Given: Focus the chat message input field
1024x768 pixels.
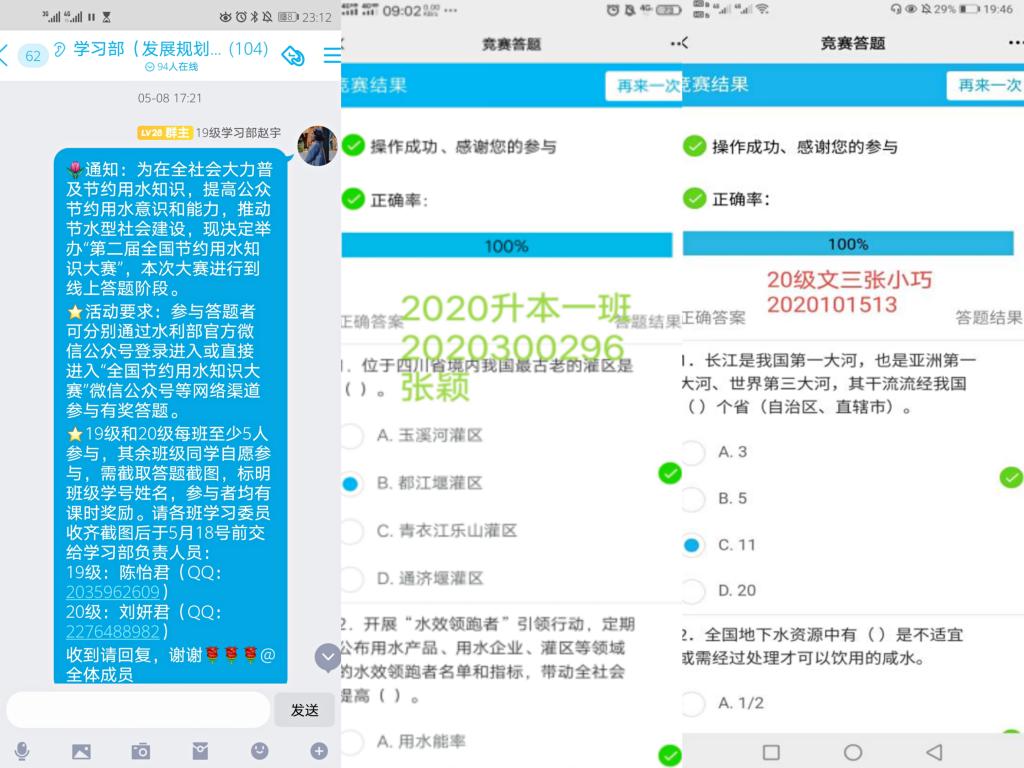Looking at the screenshot, I should tap(138, 710).
